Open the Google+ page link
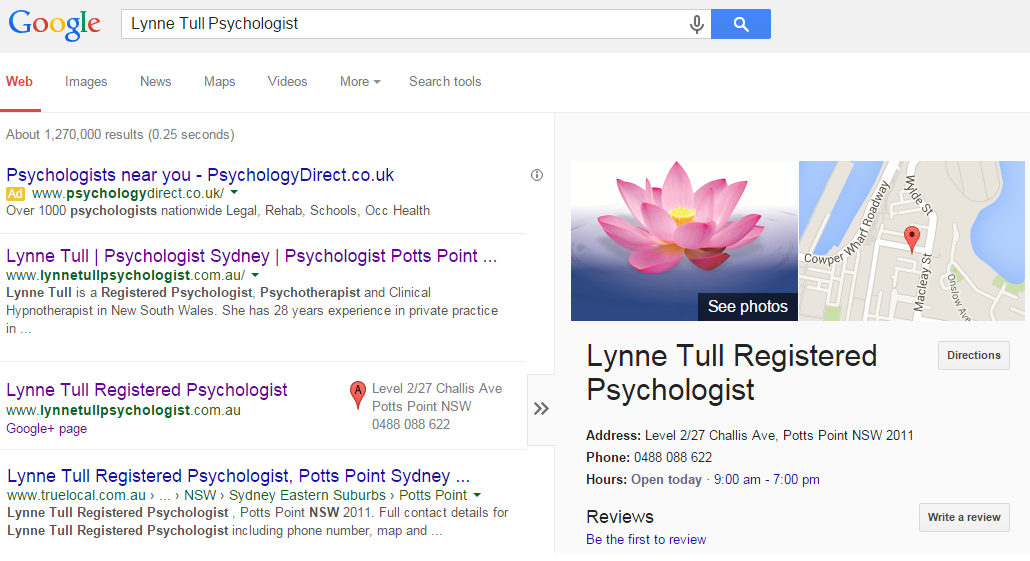This screenshot has width=1030, height=561. pos(47,428)
